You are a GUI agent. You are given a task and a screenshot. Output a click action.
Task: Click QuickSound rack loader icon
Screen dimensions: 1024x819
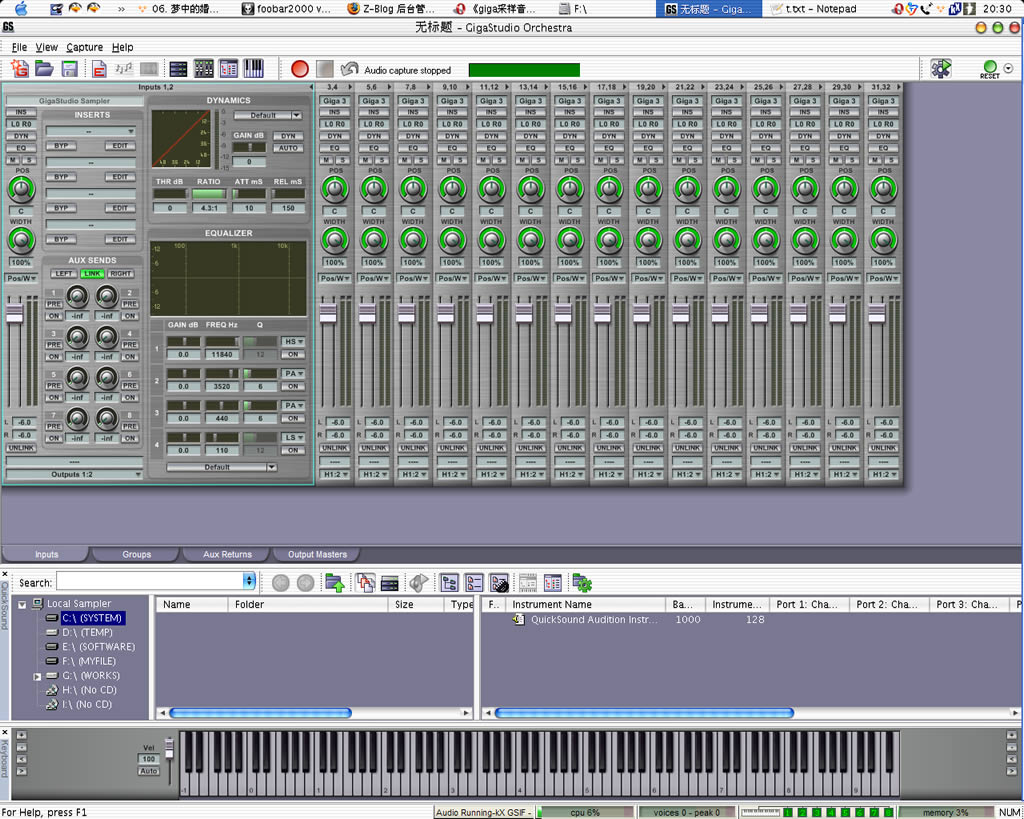pos(390,583)
